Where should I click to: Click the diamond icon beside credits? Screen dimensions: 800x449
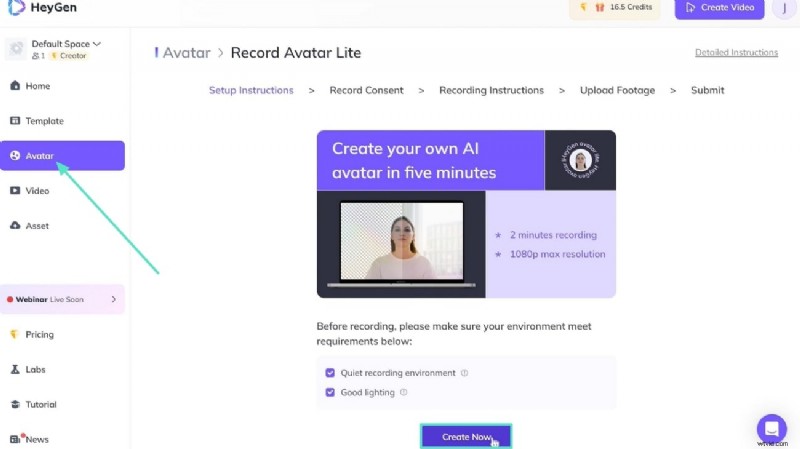point(583,7)
